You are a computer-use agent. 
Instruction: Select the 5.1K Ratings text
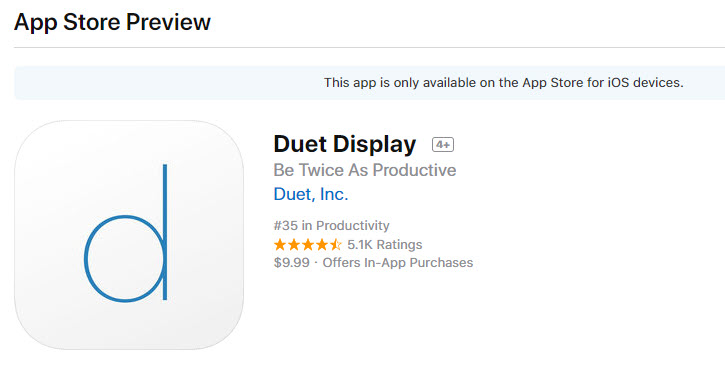(385, 244)
